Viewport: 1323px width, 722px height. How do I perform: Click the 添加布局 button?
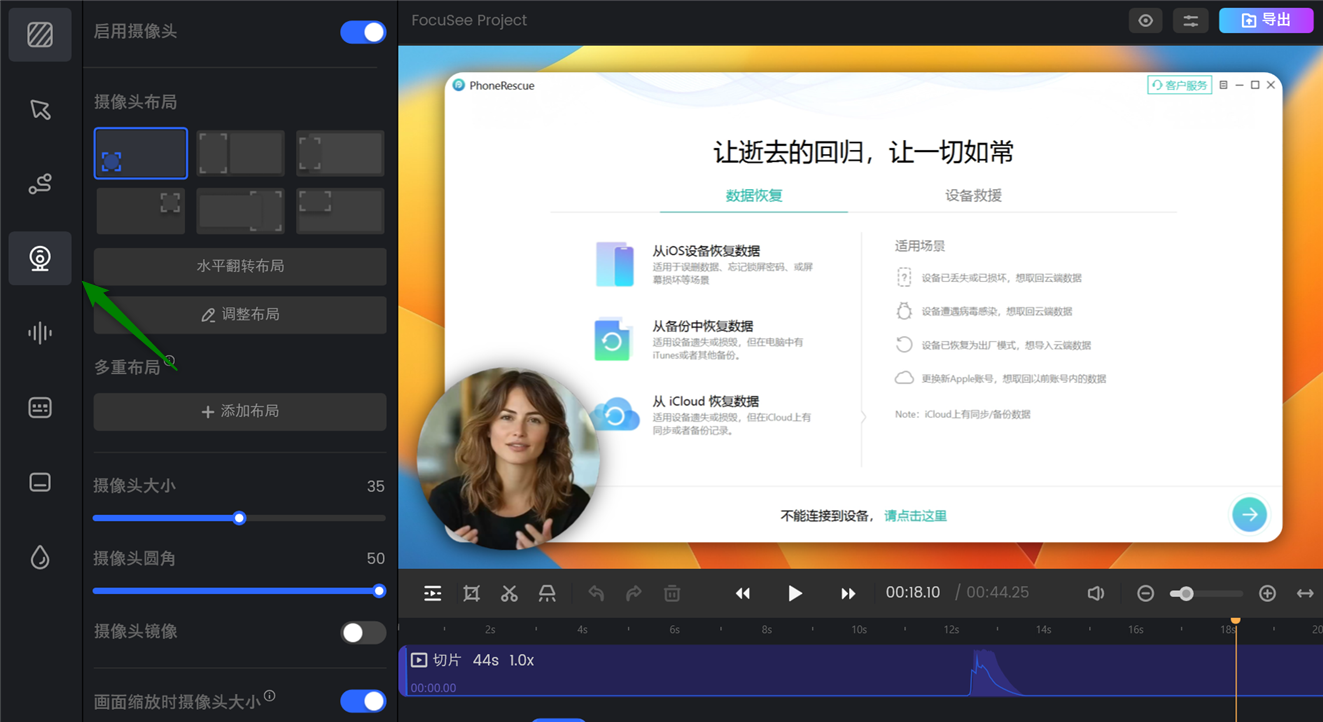[240, 411]
